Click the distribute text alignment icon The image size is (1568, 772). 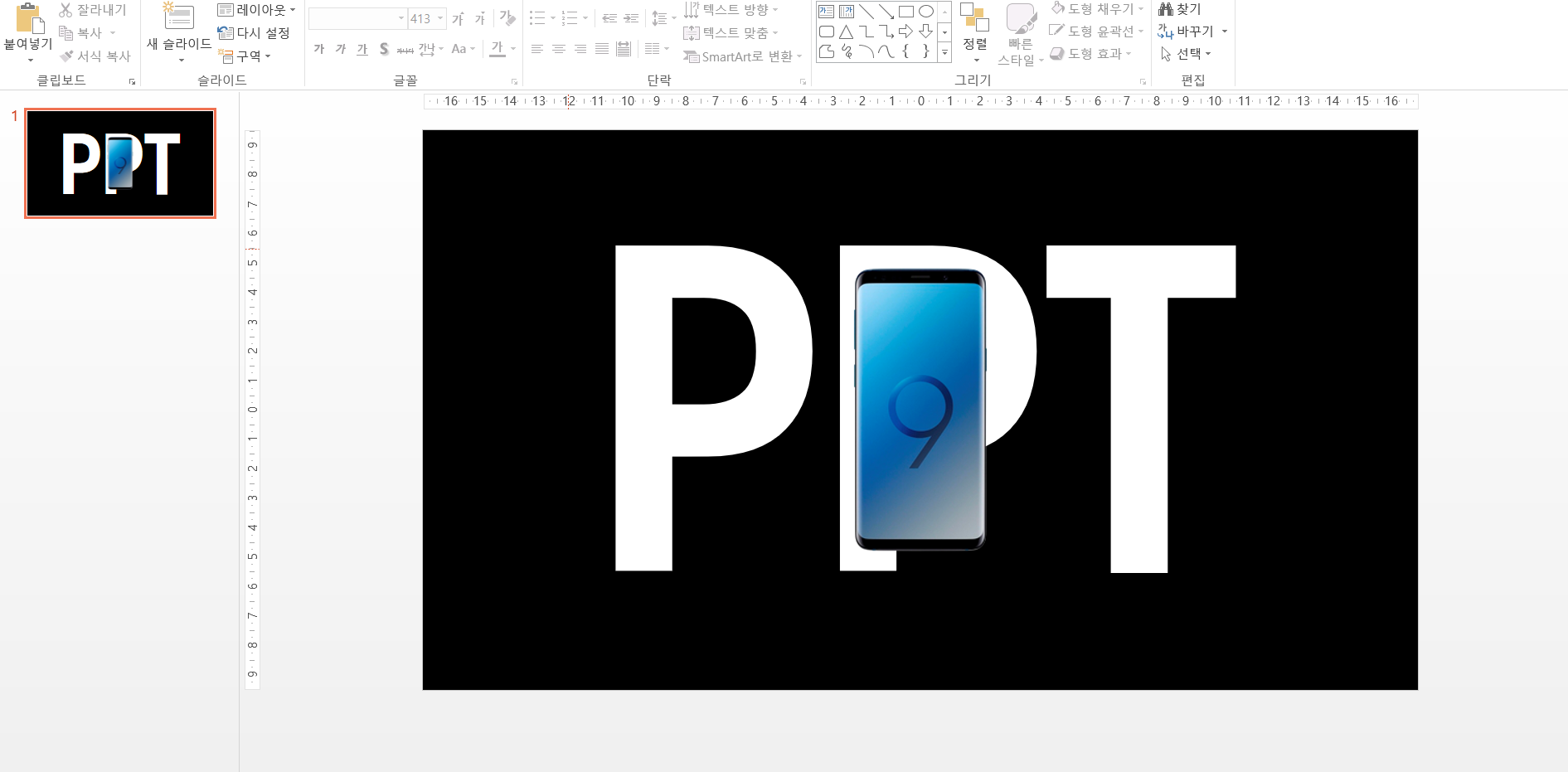click(x=624, y=49)
